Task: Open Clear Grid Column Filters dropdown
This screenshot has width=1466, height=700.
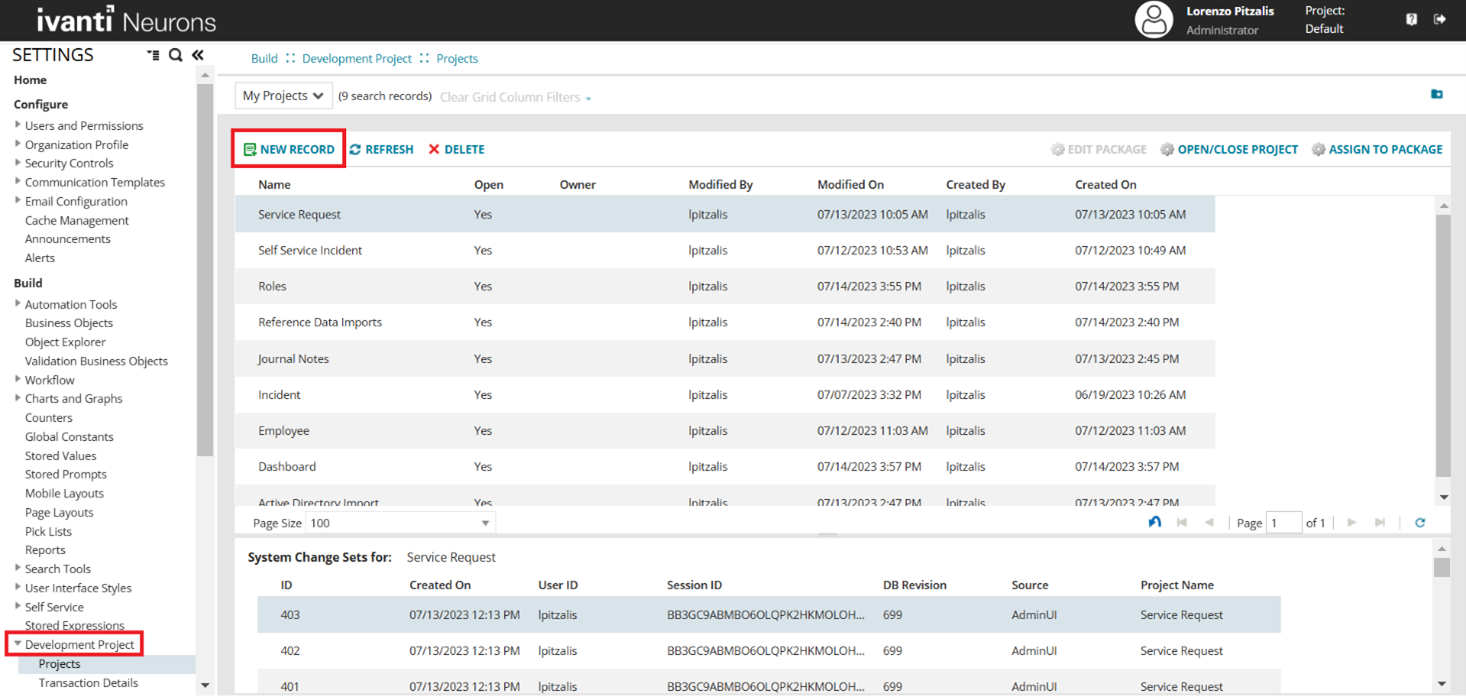Action: coord(516,97)
